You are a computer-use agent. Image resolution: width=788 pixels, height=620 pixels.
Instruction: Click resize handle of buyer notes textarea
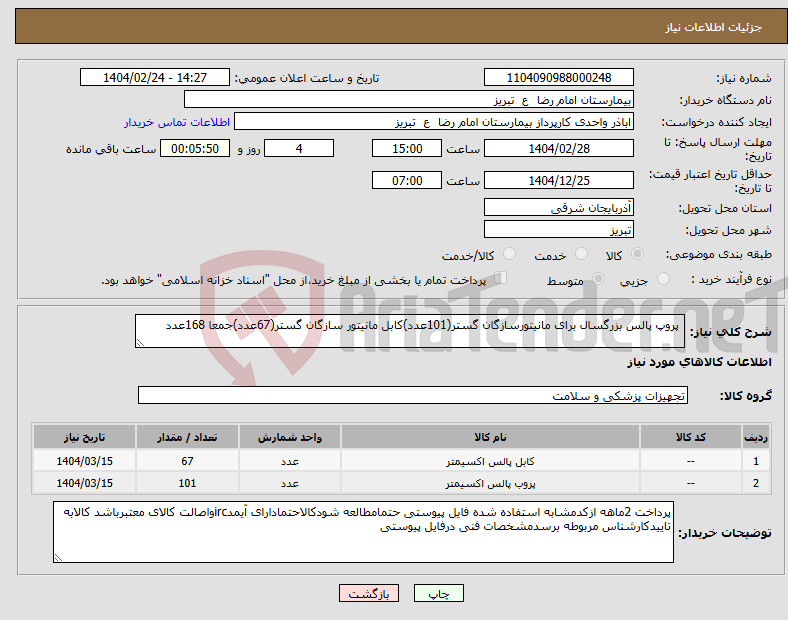(x=58, y=558)
